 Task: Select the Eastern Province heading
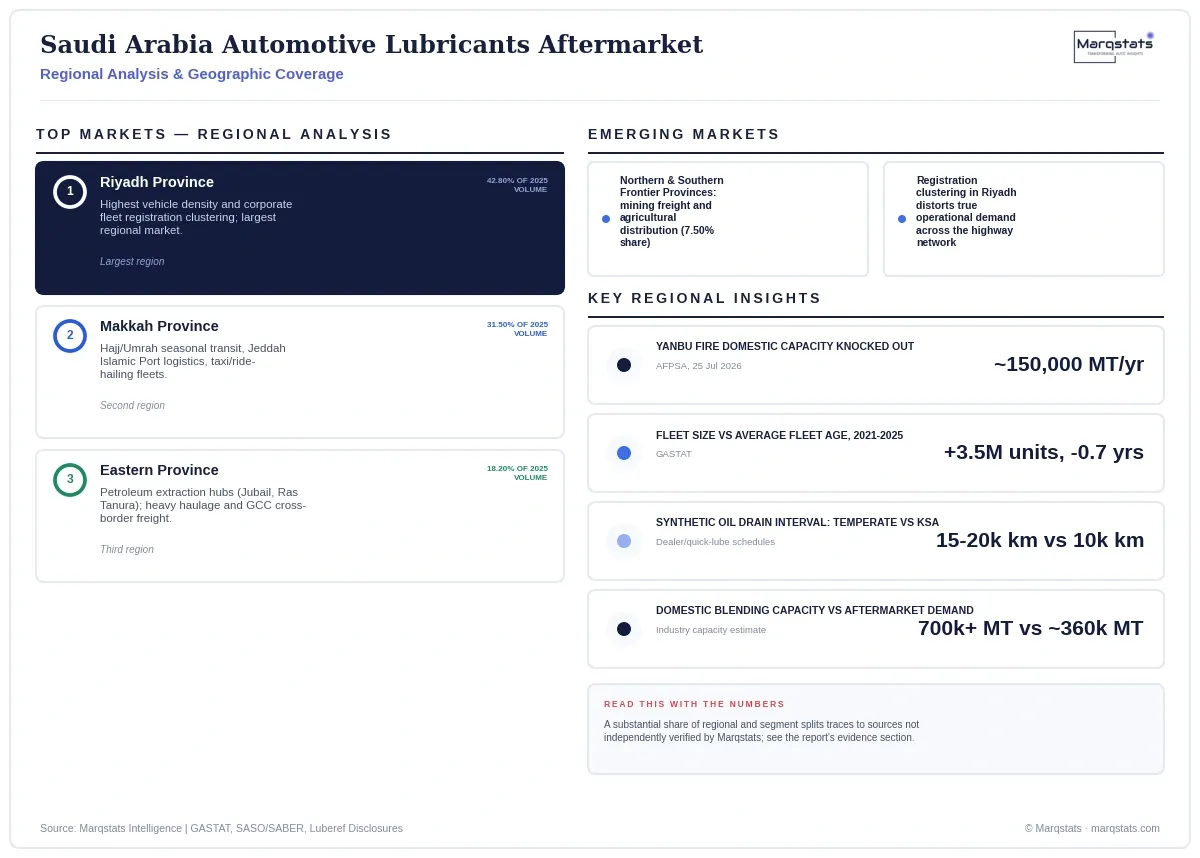point(159,470)
